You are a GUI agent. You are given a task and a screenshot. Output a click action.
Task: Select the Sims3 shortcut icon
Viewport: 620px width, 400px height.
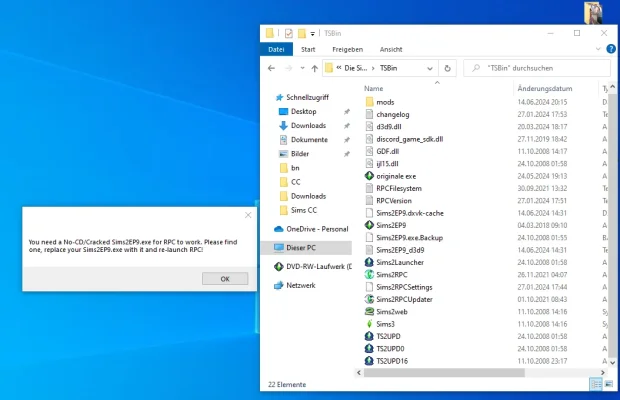pos(369,324)
